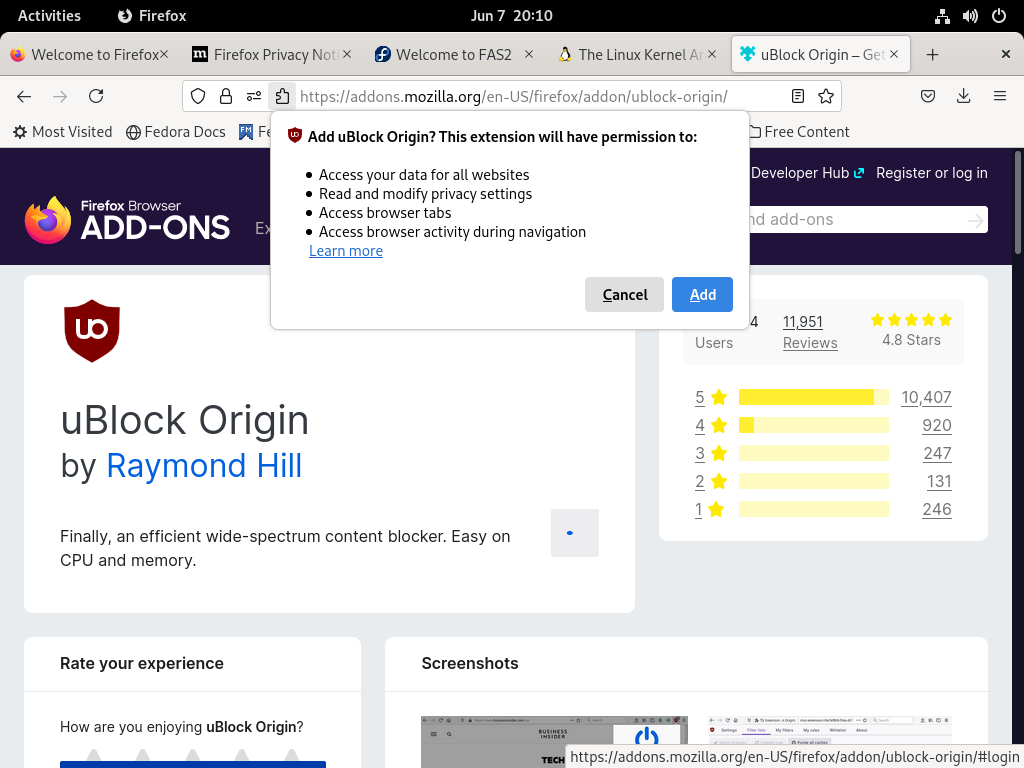The width and height of the screenshot is (1024, 768).
Task: Click the greyed-out forward arrow
Action: point(60,97)
